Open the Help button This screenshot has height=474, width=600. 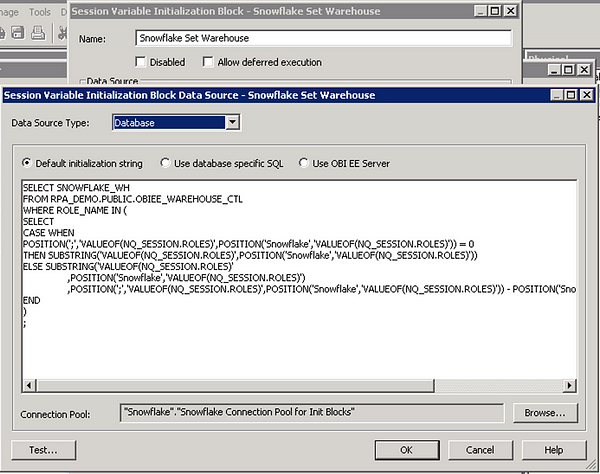(x=554, y=450)
